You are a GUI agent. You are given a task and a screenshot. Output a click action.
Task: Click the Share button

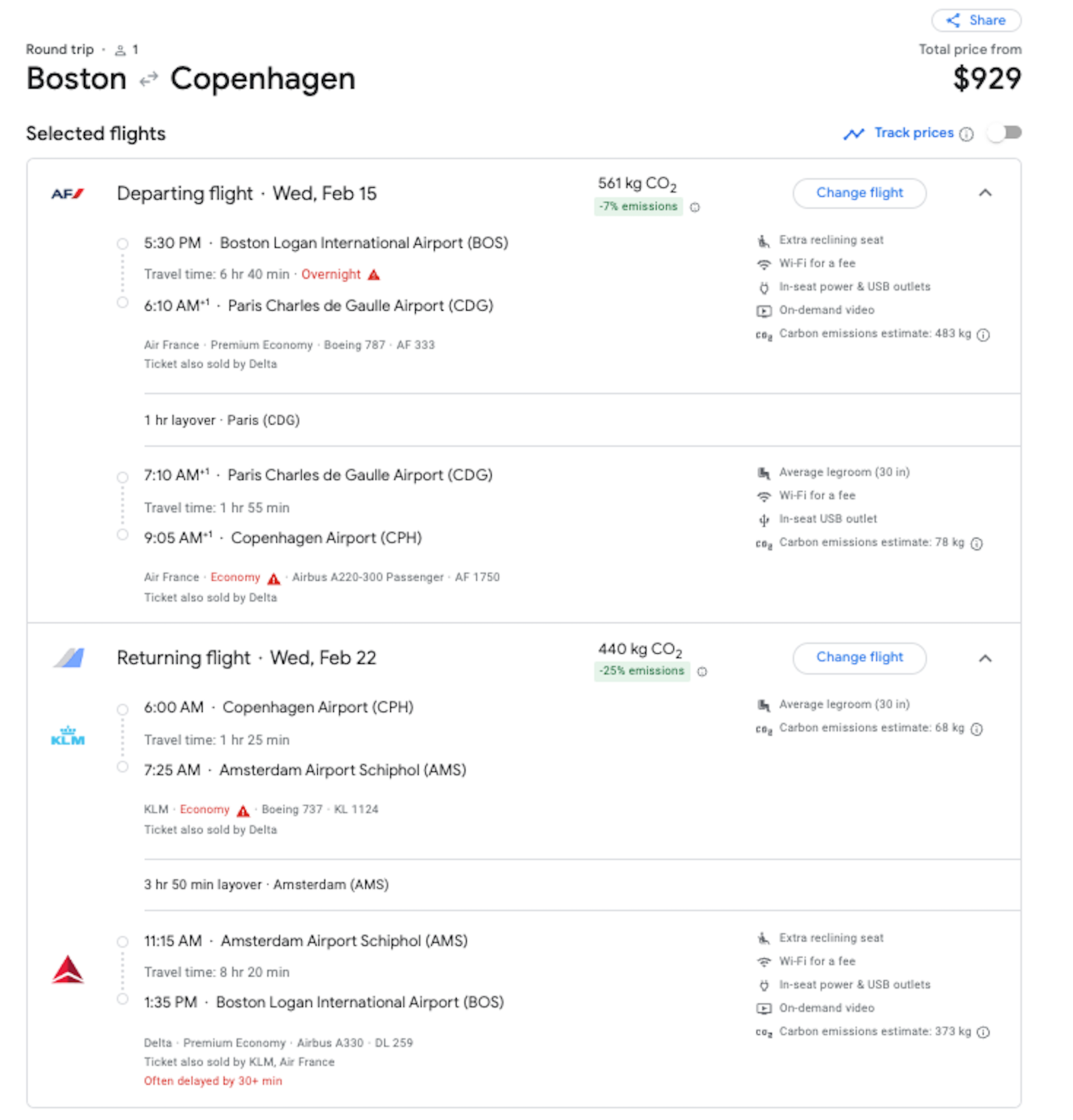[976, 20]
